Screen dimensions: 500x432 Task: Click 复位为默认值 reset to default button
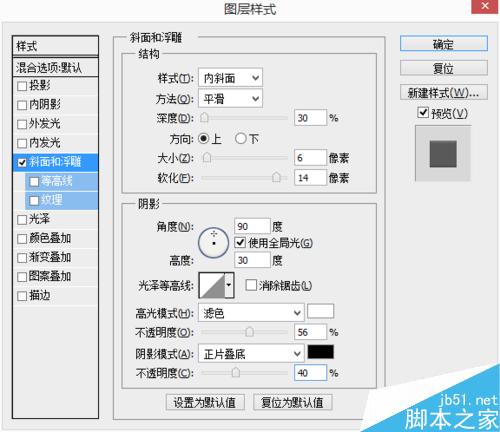click(292, 402)
